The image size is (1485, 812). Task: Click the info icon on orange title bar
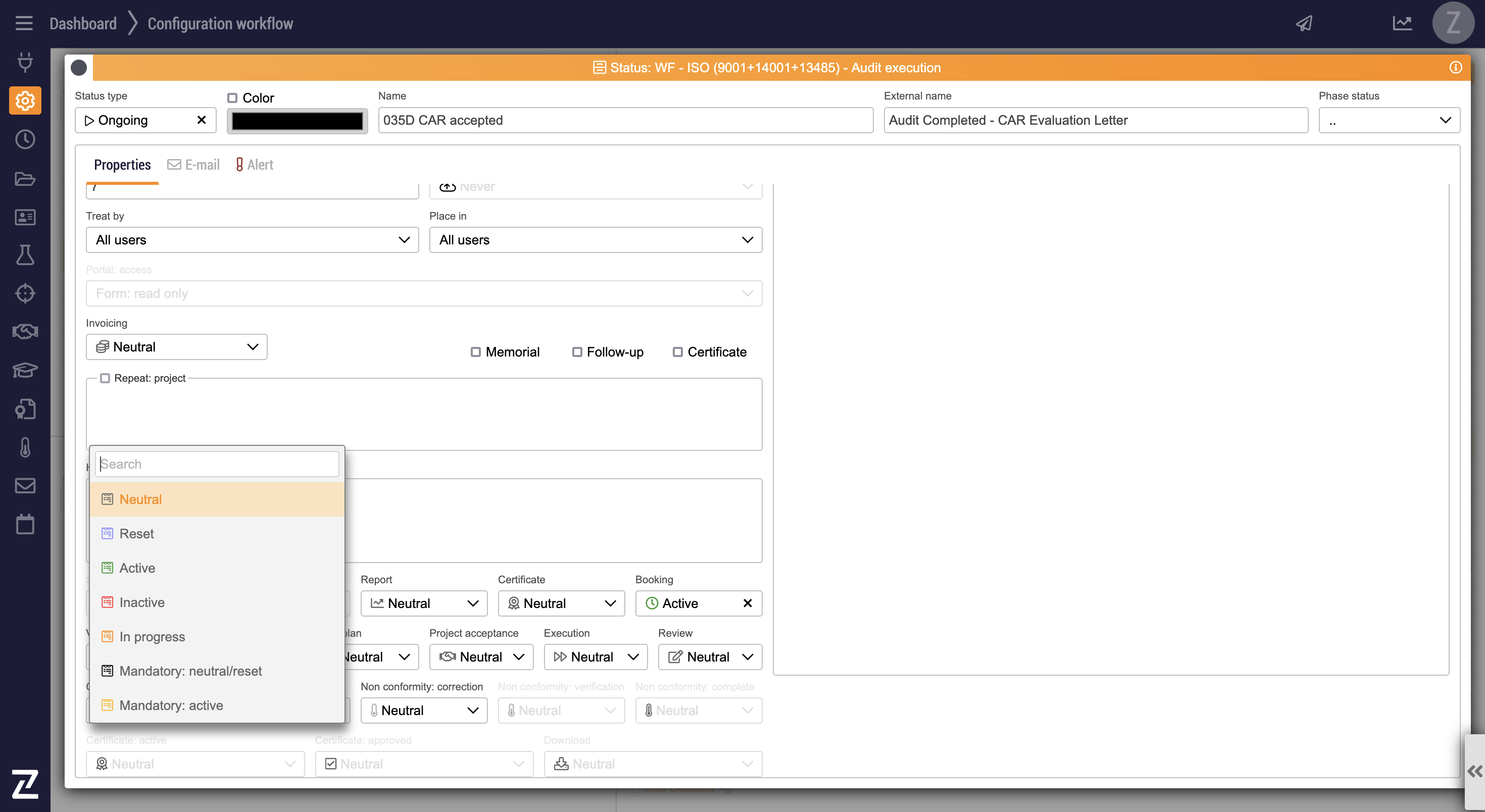1456,68
